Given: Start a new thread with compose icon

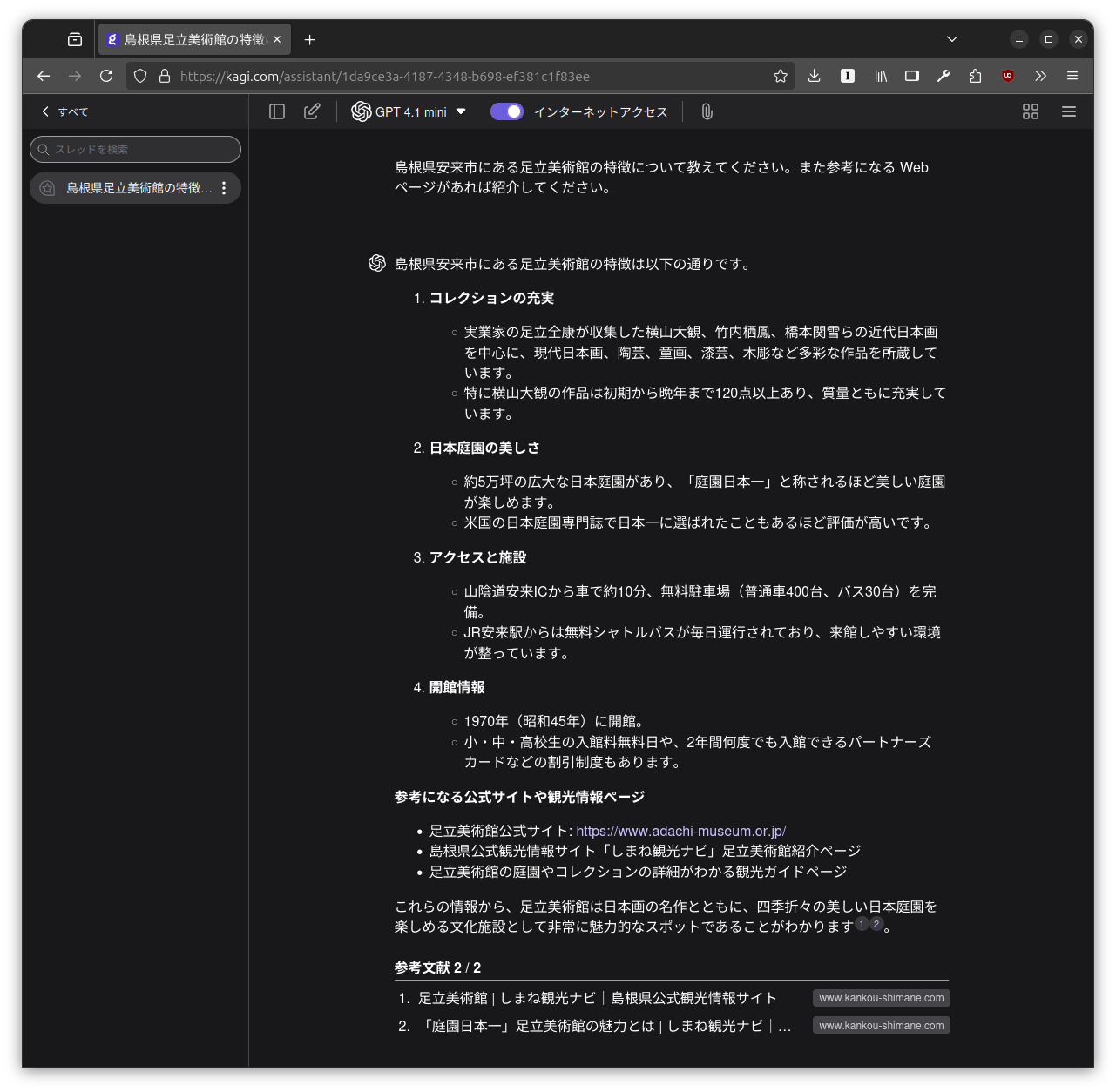Looking at the screenshot, I should pyautogui.click(x=312, y=111).
